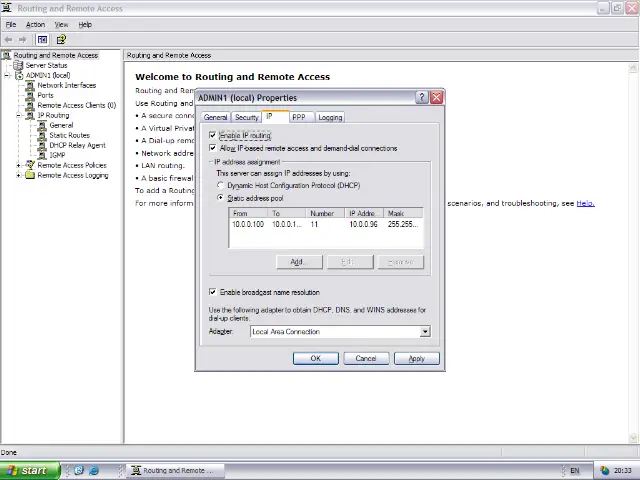640x480 pixels.
Task: Open the File menu
Action: click(x=11, y=24)
